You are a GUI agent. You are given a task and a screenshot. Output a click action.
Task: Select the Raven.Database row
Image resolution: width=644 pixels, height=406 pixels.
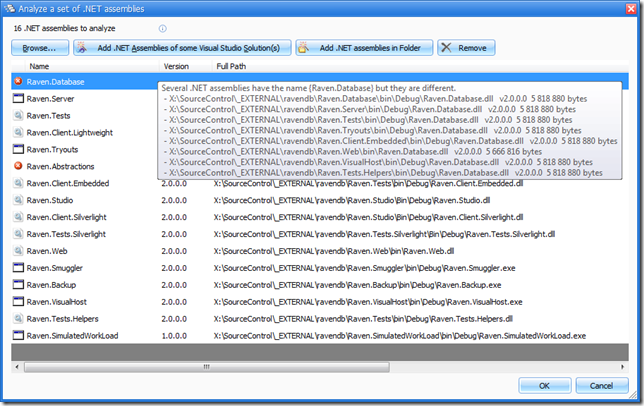point(320,81)
